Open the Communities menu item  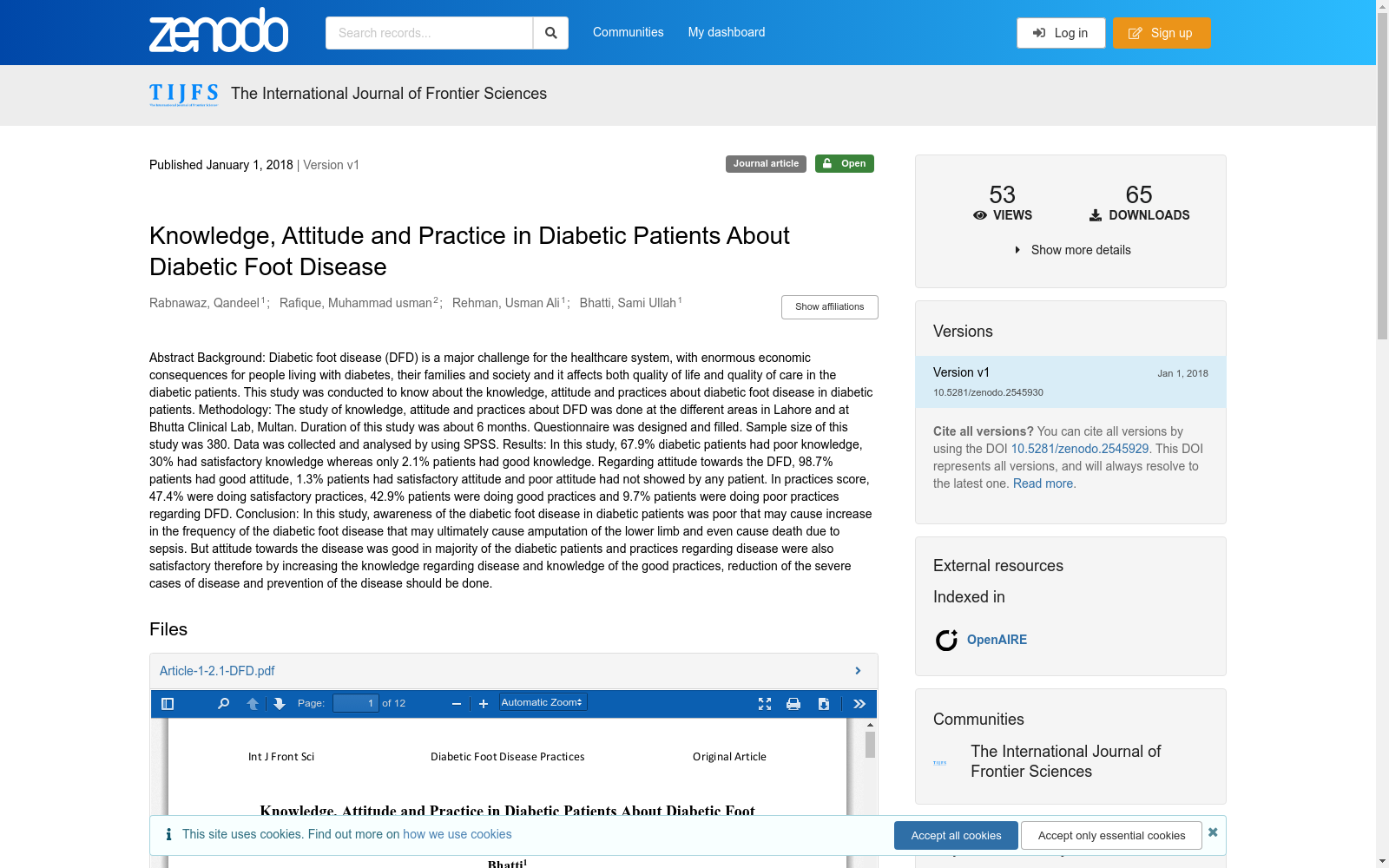[x=628, y=32]
